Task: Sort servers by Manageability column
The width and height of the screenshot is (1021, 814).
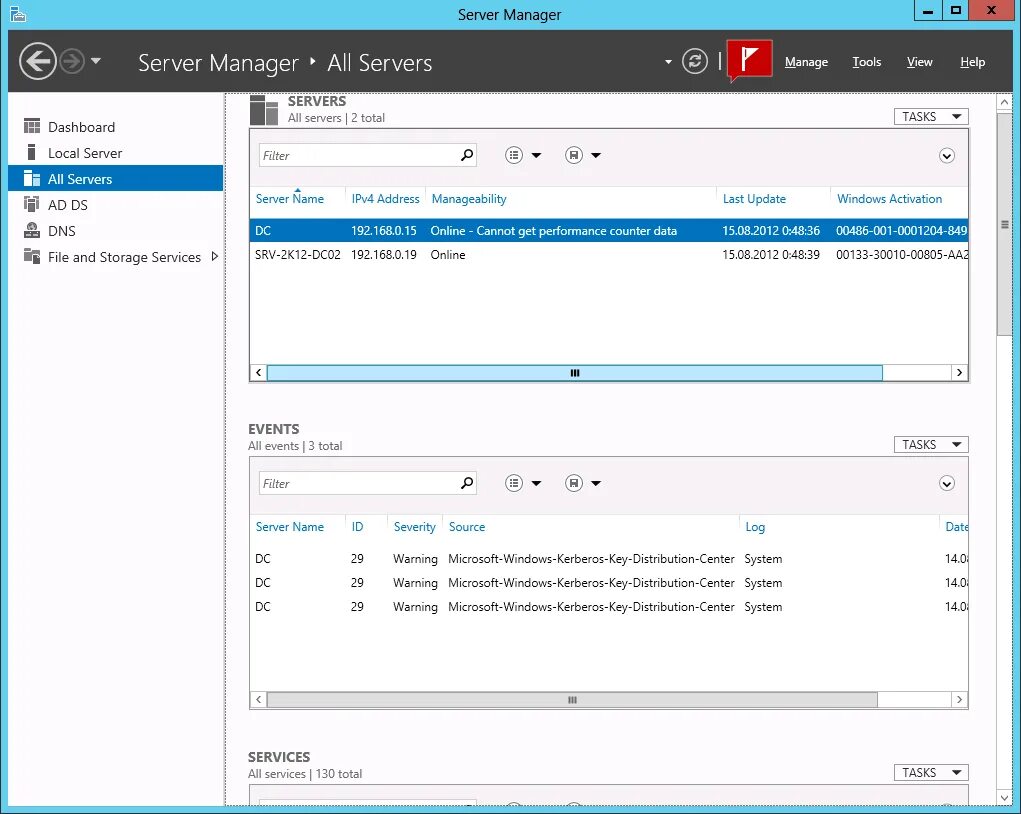Action: coord(469,199)
